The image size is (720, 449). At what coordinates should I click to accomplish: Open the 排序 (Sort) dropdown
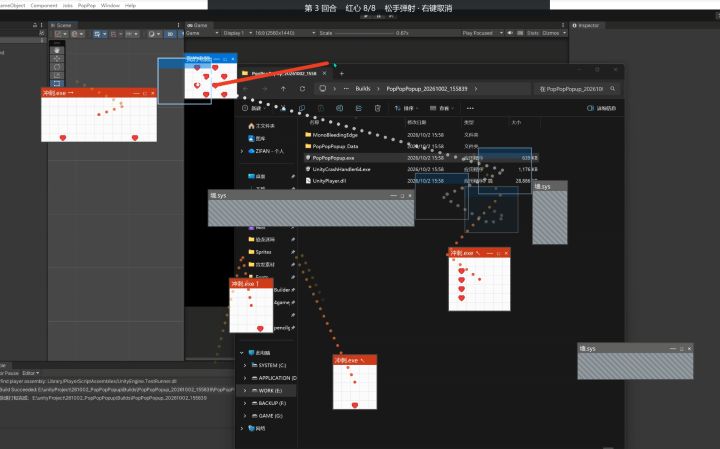tap(406, 108)
